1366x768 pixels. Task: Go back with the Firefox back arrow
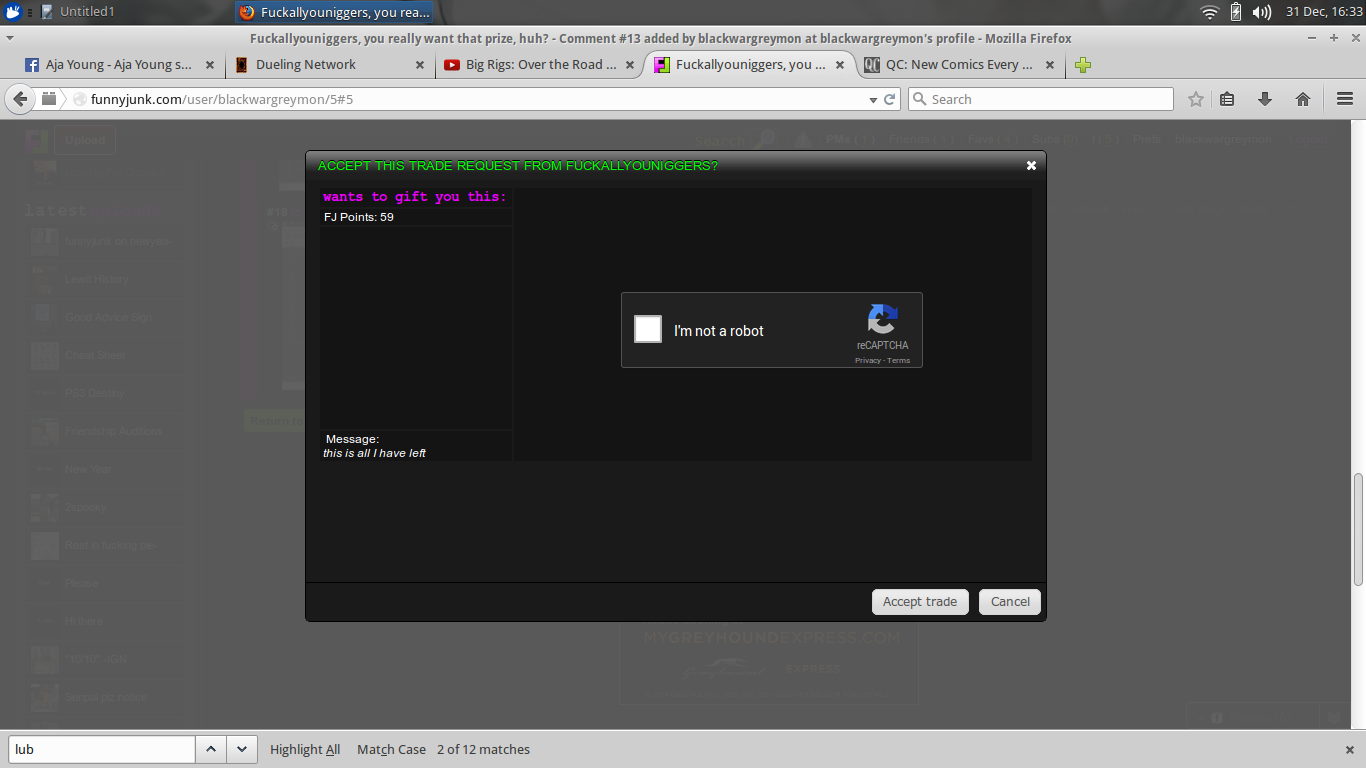click(x=20, y=99)
